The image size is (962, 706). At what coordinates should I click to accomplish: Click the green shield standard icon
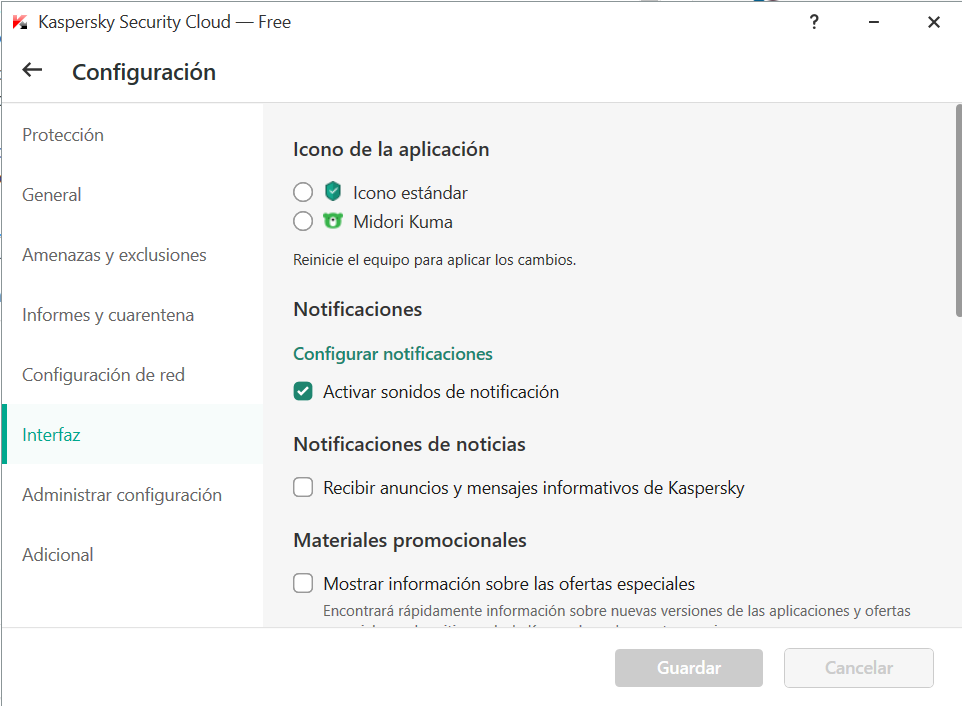point(333,192)
